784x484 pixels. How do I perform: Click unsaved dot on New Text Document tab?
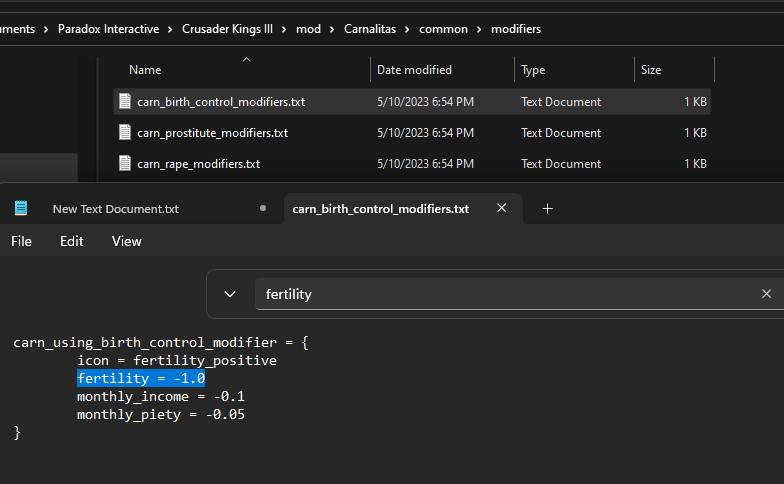pyautogui.click(x=263, y=209)
